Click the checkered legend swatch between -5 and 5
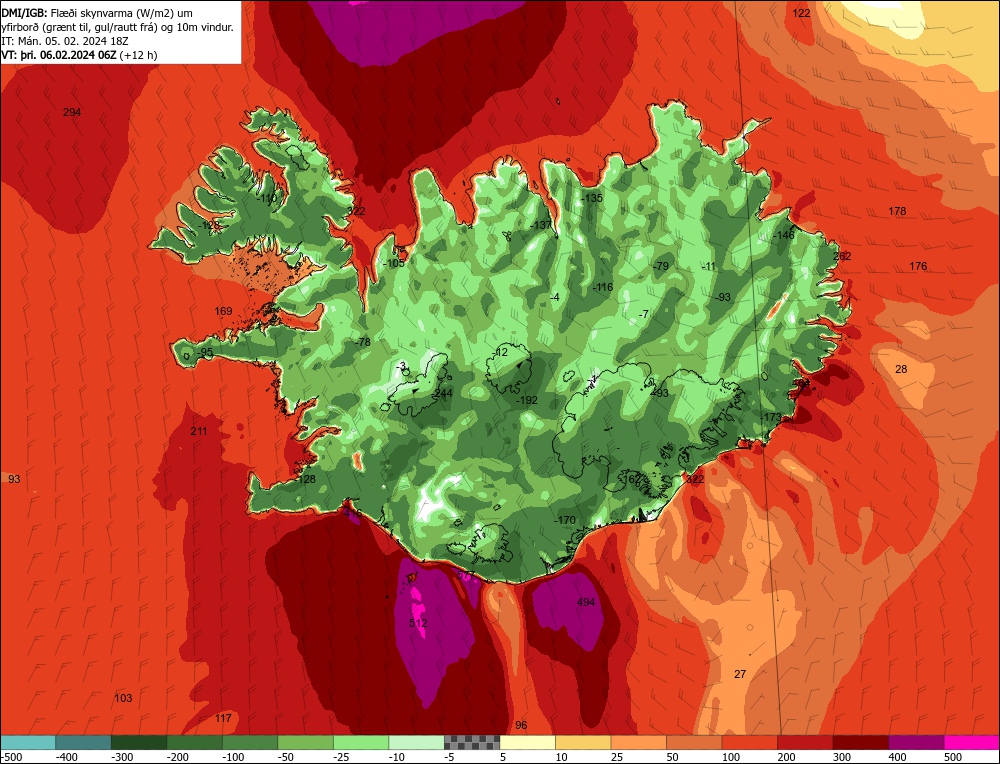This screenshot has width=1000, height=764. coord(472,742)
